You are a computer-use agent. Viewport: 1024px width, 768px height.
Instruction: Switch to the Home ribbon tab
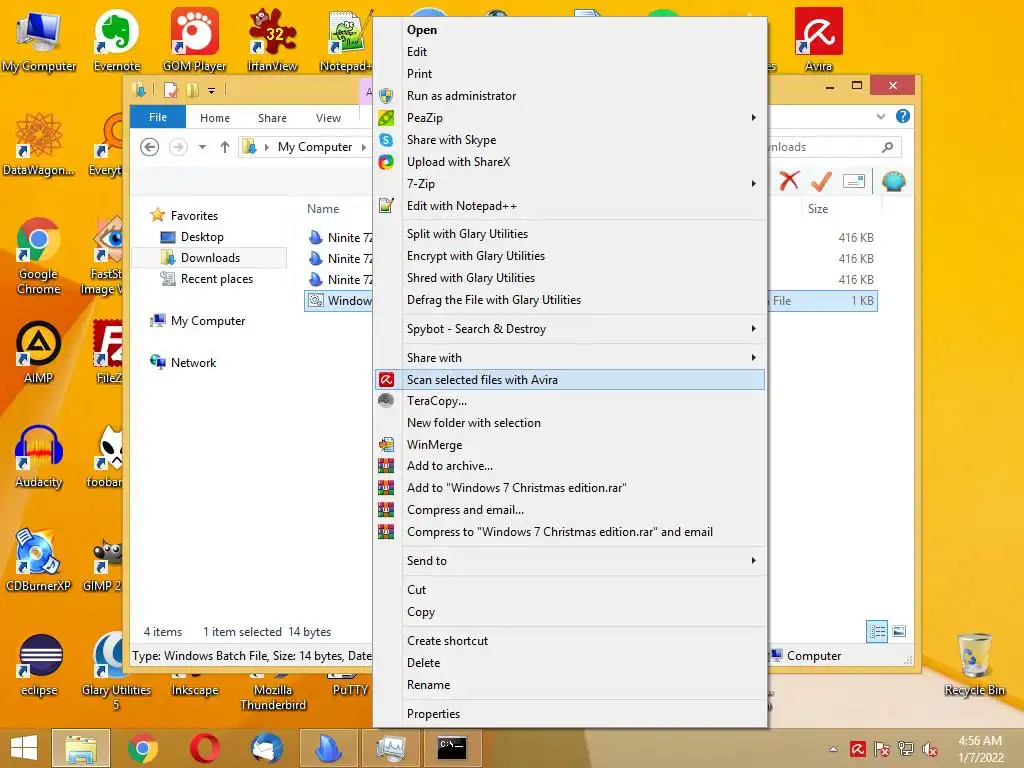point(215,118)
